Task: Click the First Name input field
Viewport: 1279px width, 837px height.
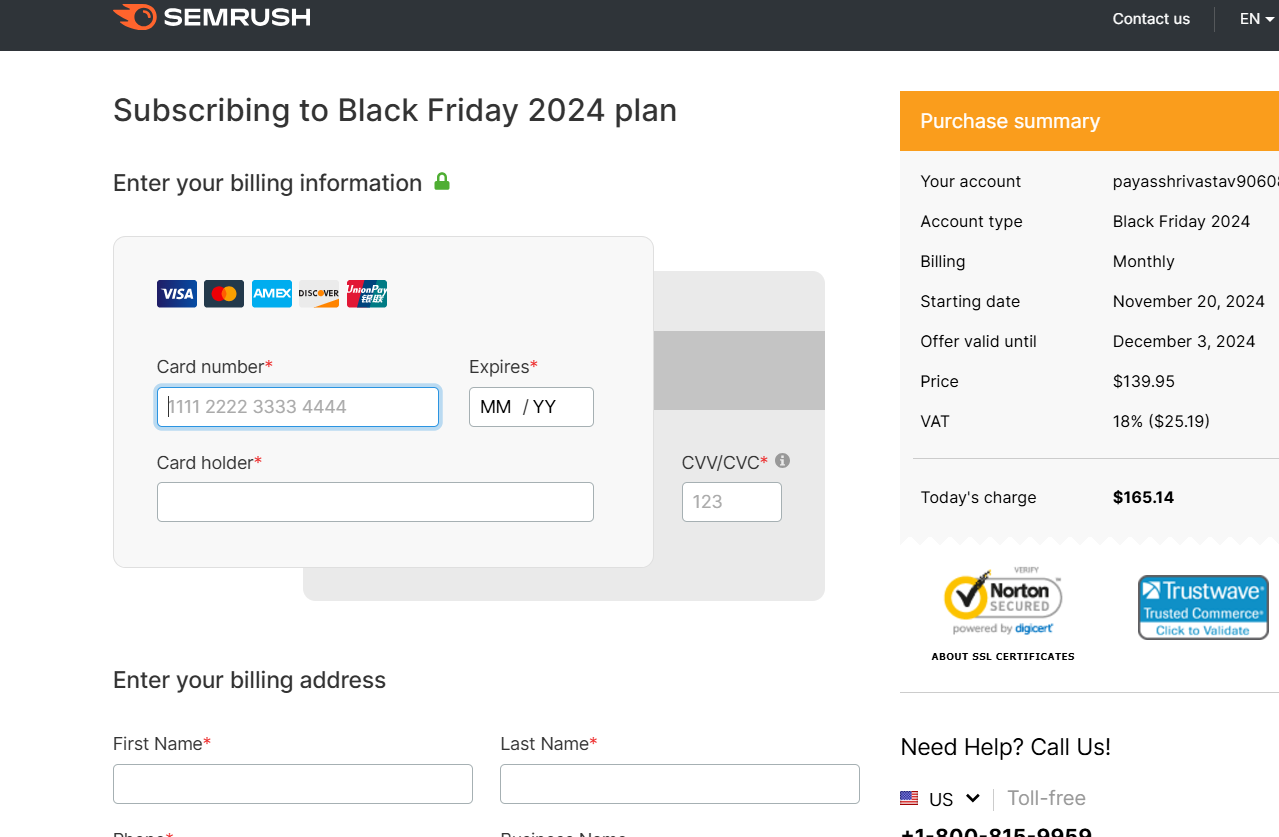Action: [x=292, y=784]
